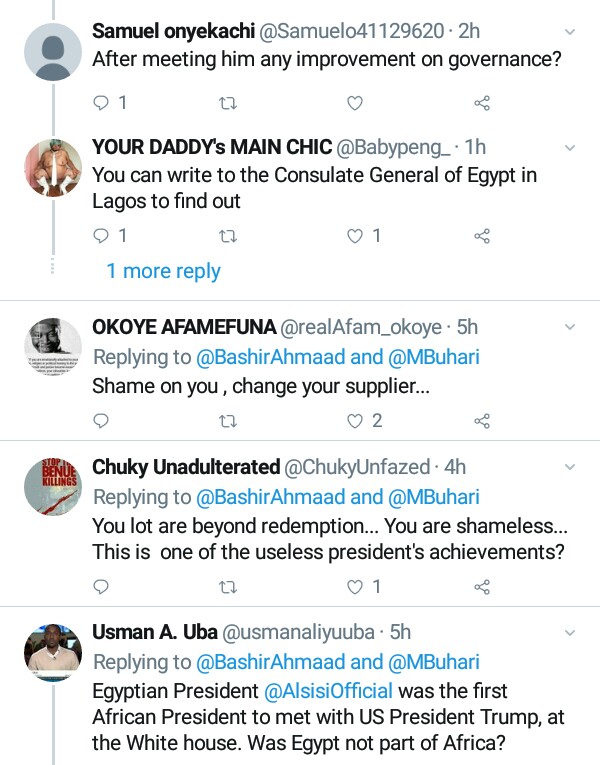This screenshot has width=600, height=765.
Task: Share OKOYE AFAMEFUNA's tweet
Action: coord(481,420)
